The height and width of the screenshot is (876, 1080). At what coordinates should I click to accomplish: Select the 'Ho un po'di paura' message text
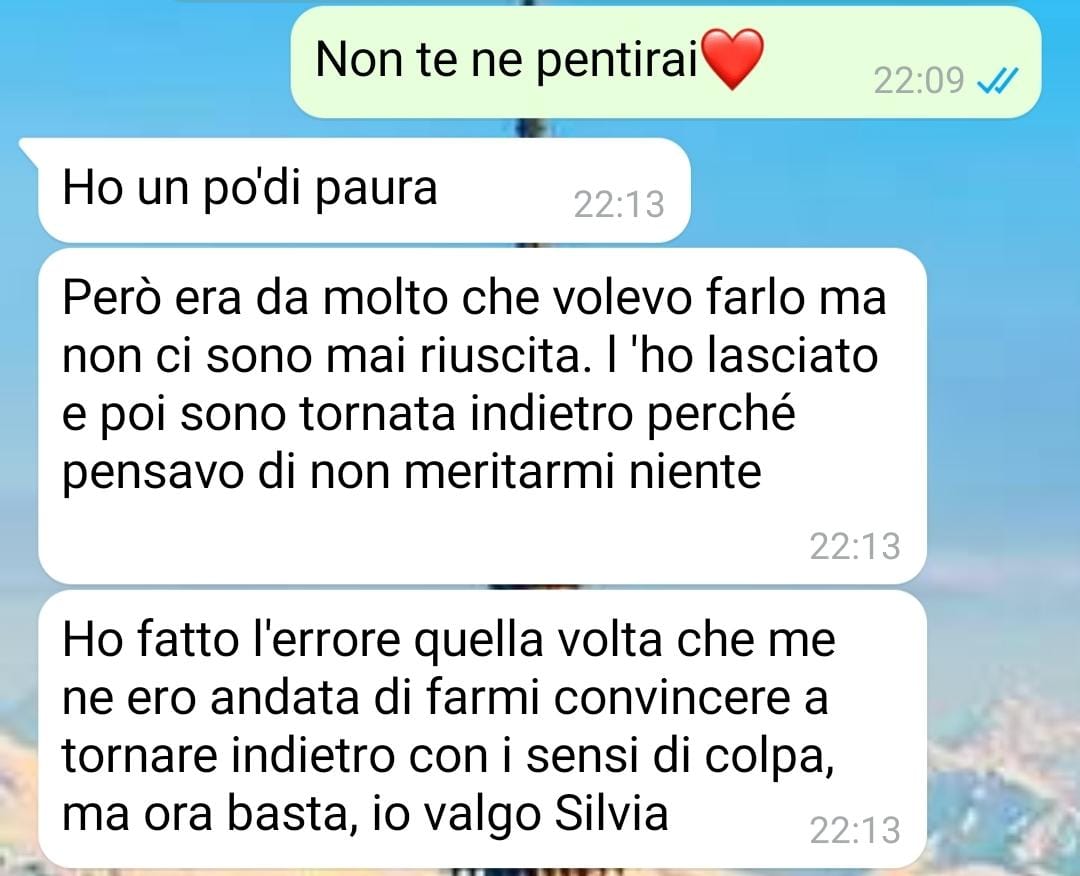(x=250, y=188)
